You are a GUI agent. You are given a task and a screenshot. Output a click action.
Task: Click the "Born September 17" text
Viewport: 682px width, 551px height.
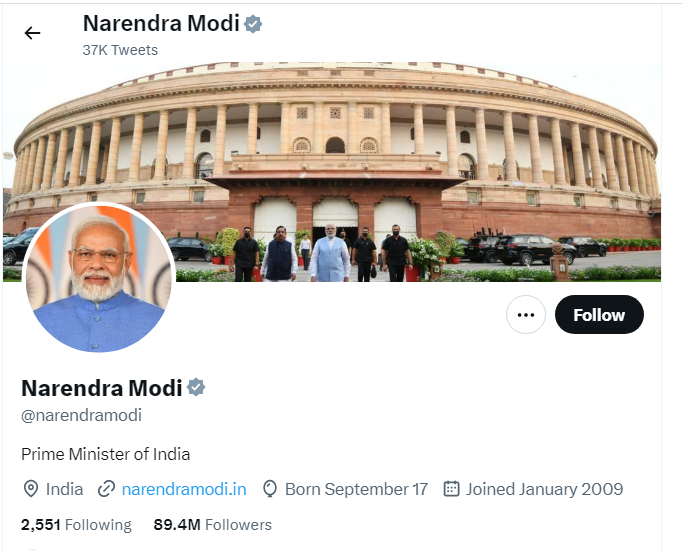click(x=356, y=489)
